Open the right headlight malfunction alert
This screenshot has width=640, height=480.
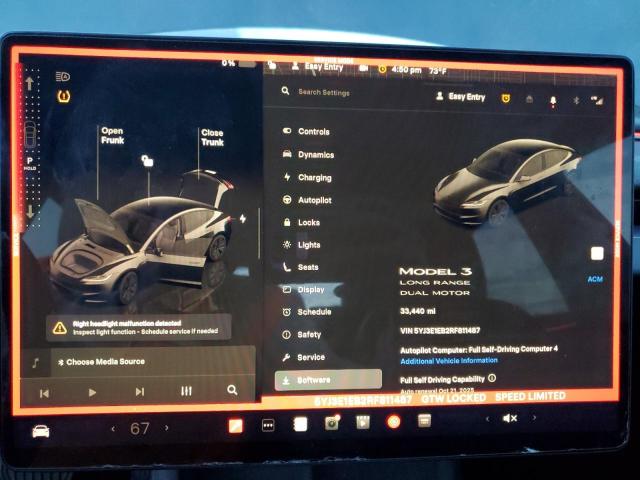[139, 327]
